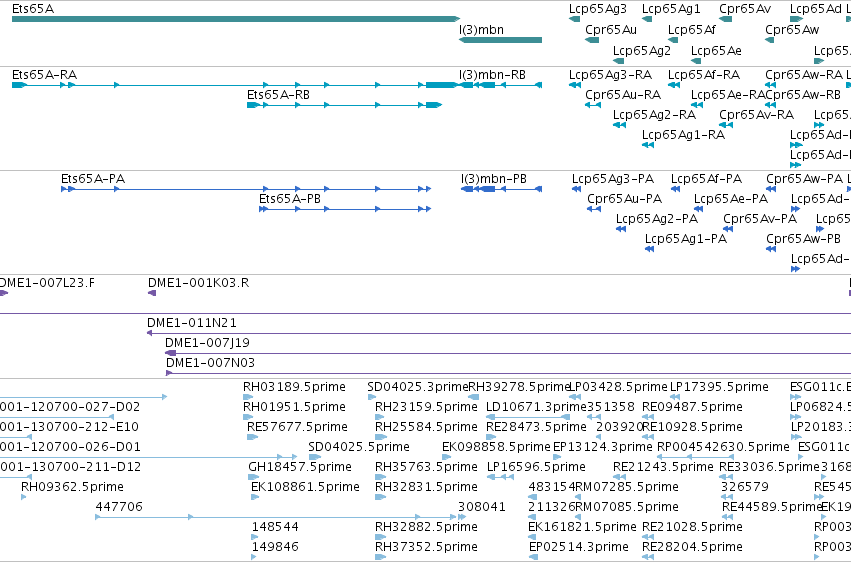This screenshot has height=562, width=851.
Task: Select the l(3)mbn-PB protein label
Action: tap(494, 178)
